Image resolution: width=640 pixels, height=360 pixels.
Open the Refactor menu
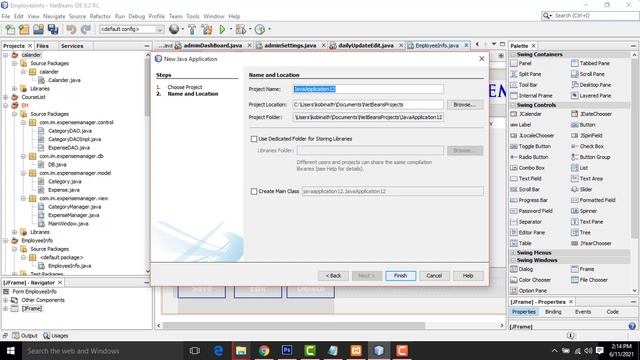[100, 16]
